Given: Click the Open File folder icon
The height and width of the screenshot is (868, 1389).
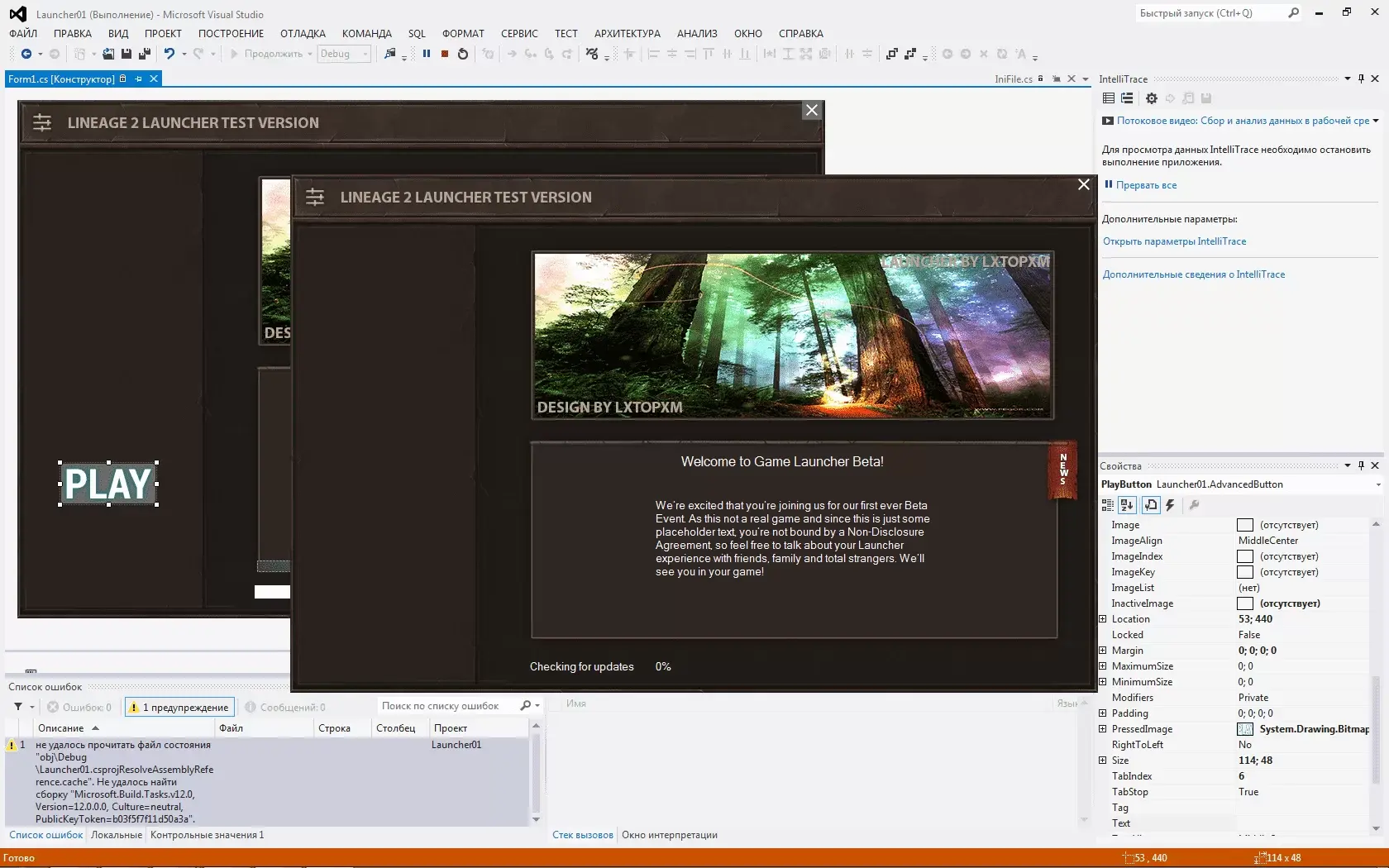Looking at the screenshot, I should tap(108, 54).
